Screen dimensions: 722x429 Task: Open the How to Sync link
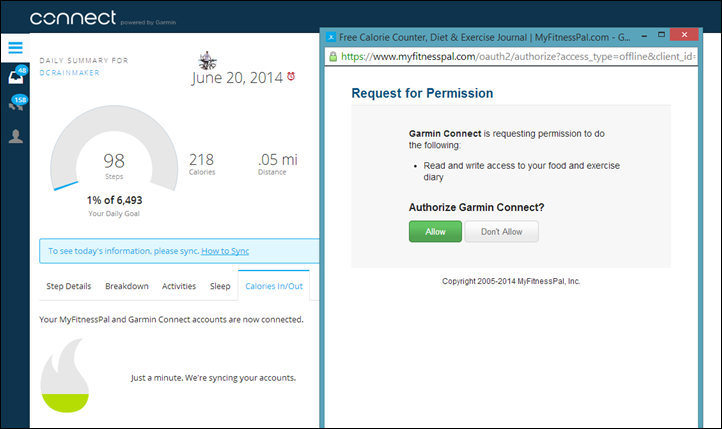(225, 251)
